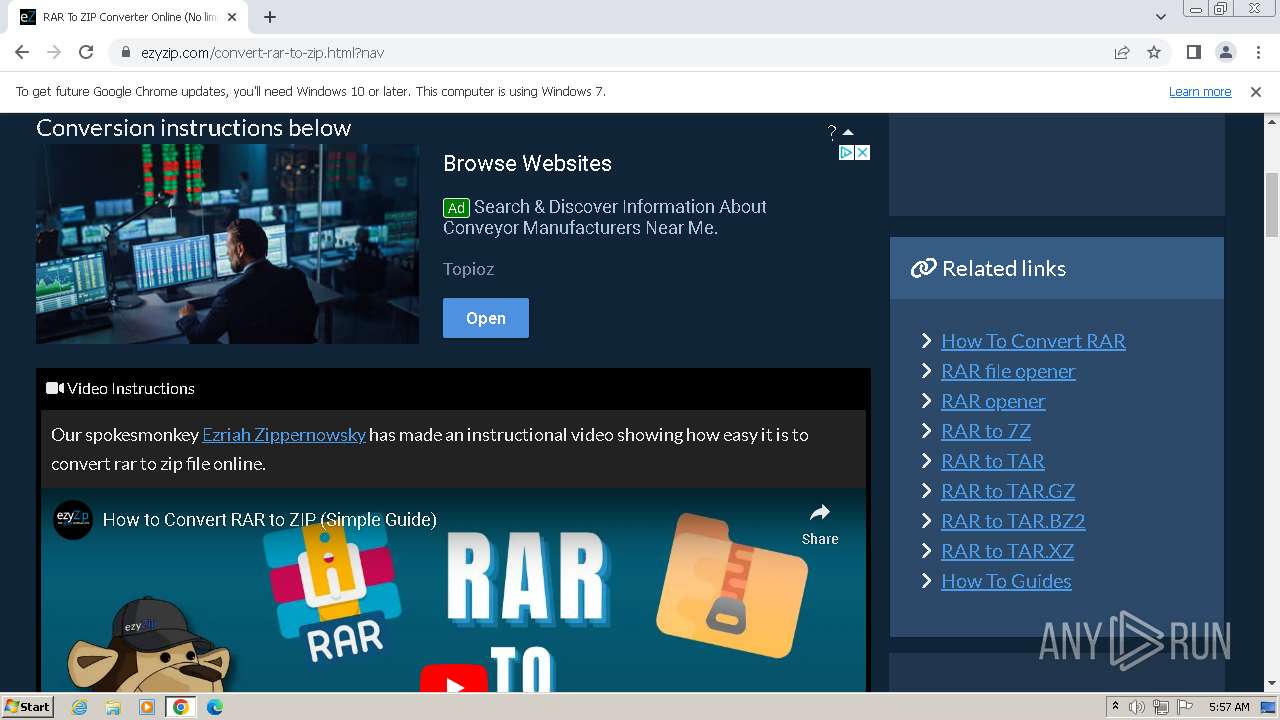This screenshot has height=720, width=1280.
Task: Dismiss the Chrome update notification bar
Action: pyautogui.click(x=1256, y=91)
